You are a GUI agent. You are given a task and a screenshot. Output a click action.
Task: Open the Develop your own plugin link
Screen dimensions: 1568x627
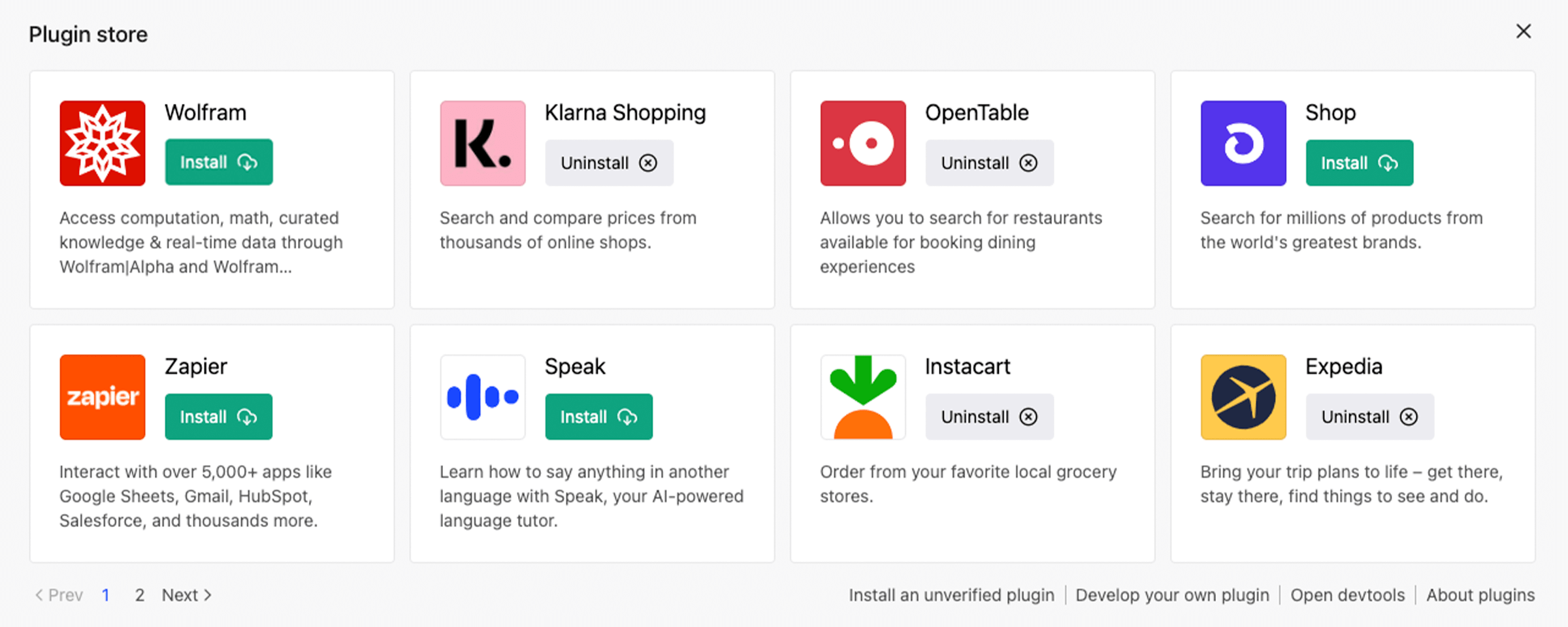click(x=1172, y=595)
